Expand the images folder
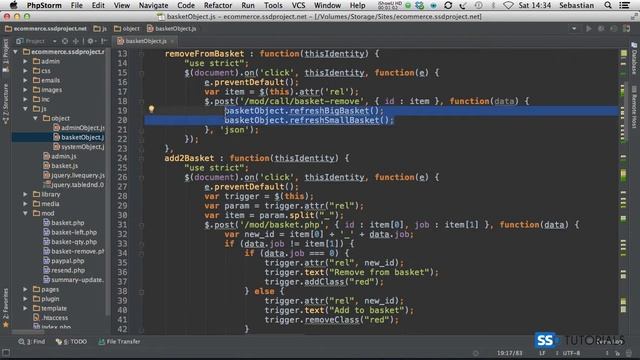The image size is (640, 360). point(25,90)
